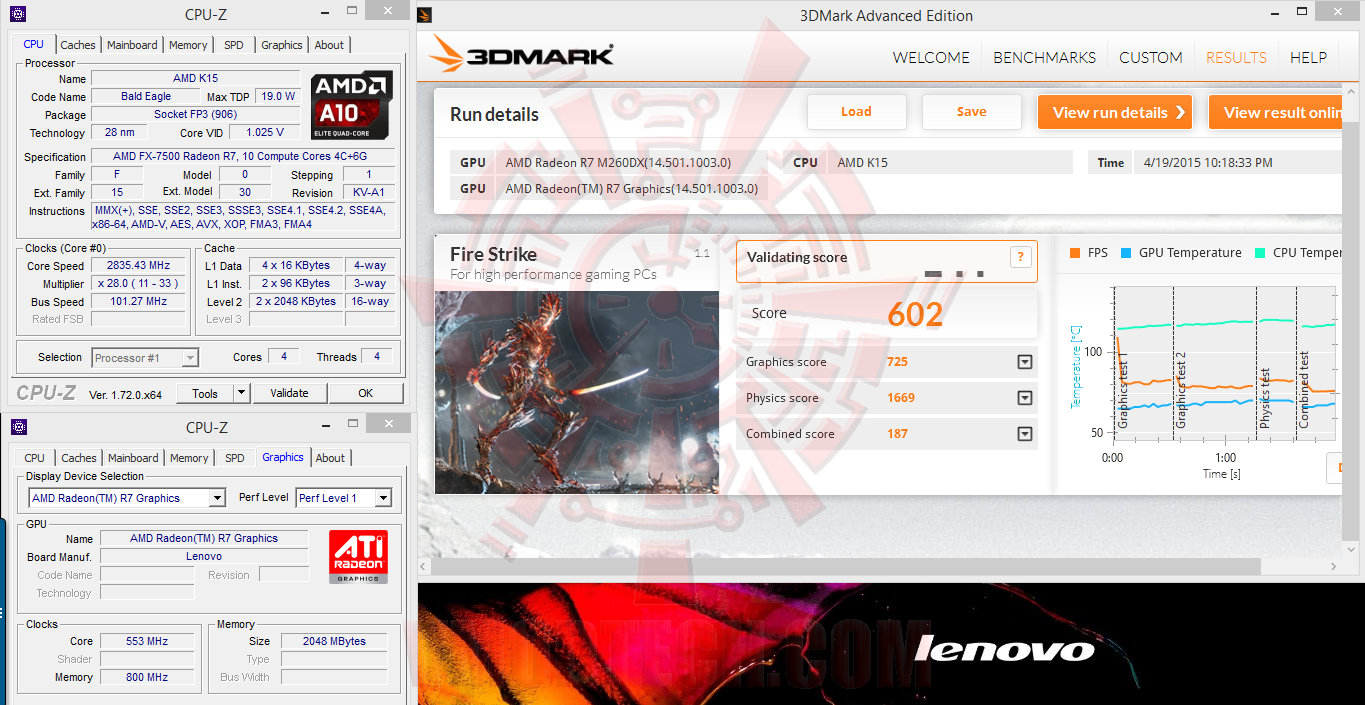Click the Memory Size value 2048 MBytes
Screen dimensions: 1365x705
point(334,641)
